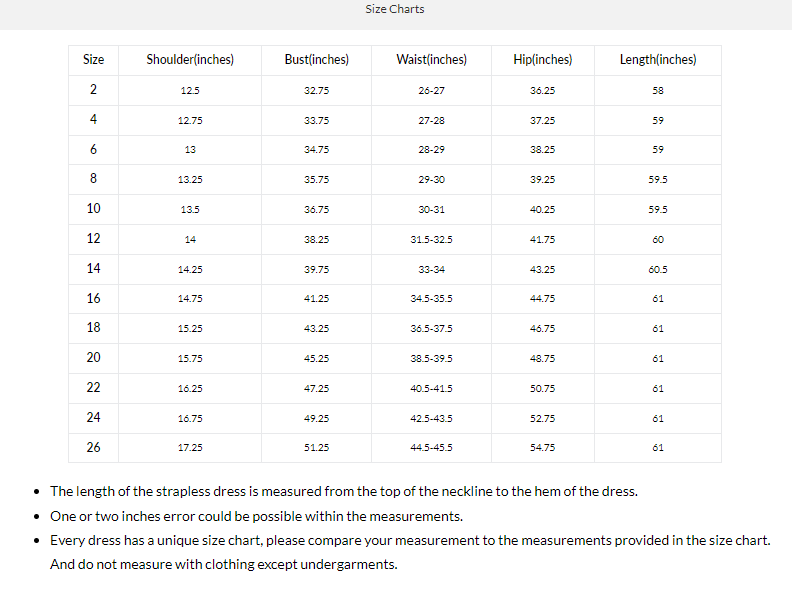Click bust value 41.25 for size 16
The width and height of the screenshot is (792, 610).
(316, 299)
